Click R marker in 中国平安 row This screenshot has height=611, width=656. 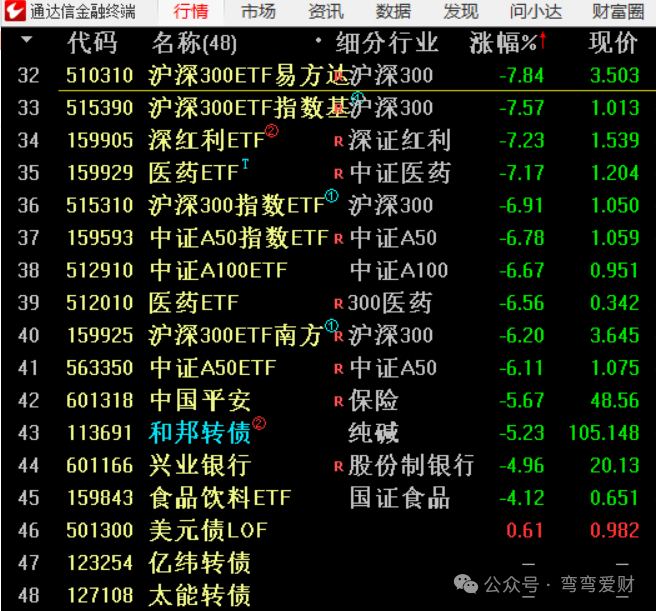click(338, 402)
